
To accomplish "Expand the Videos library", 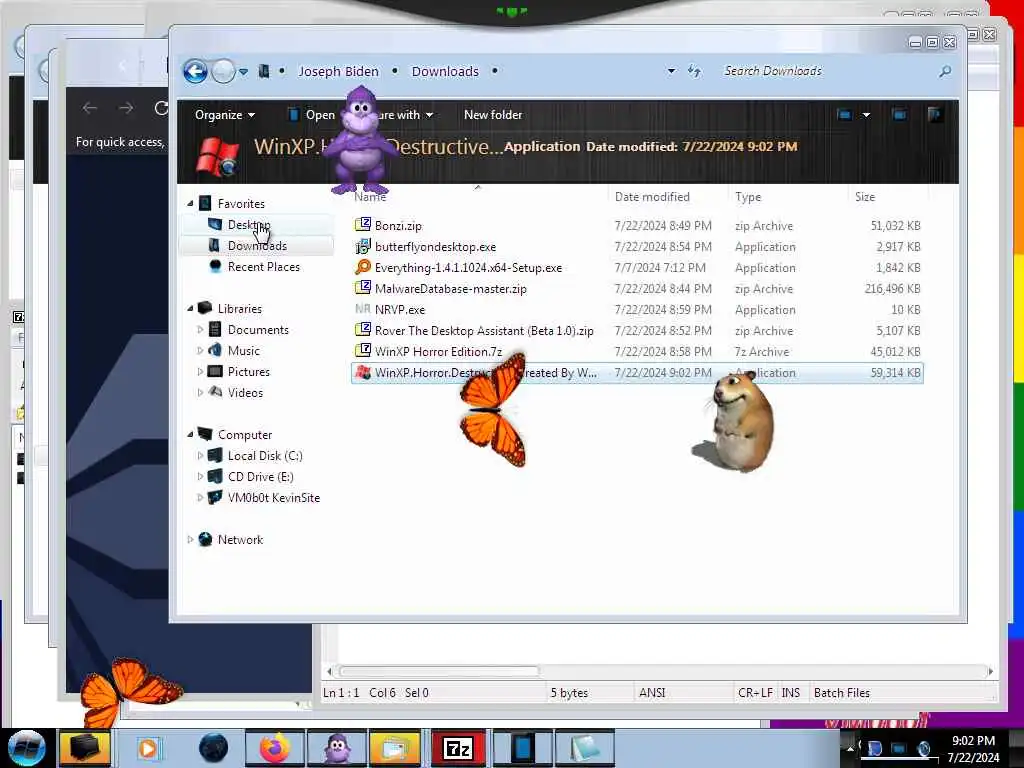I will coord(200,392).
